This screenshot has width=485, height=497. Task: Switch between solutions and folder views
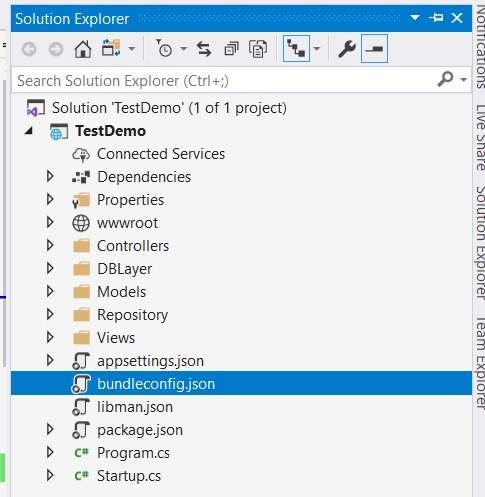pyautogui.click(x=111, y=48)
